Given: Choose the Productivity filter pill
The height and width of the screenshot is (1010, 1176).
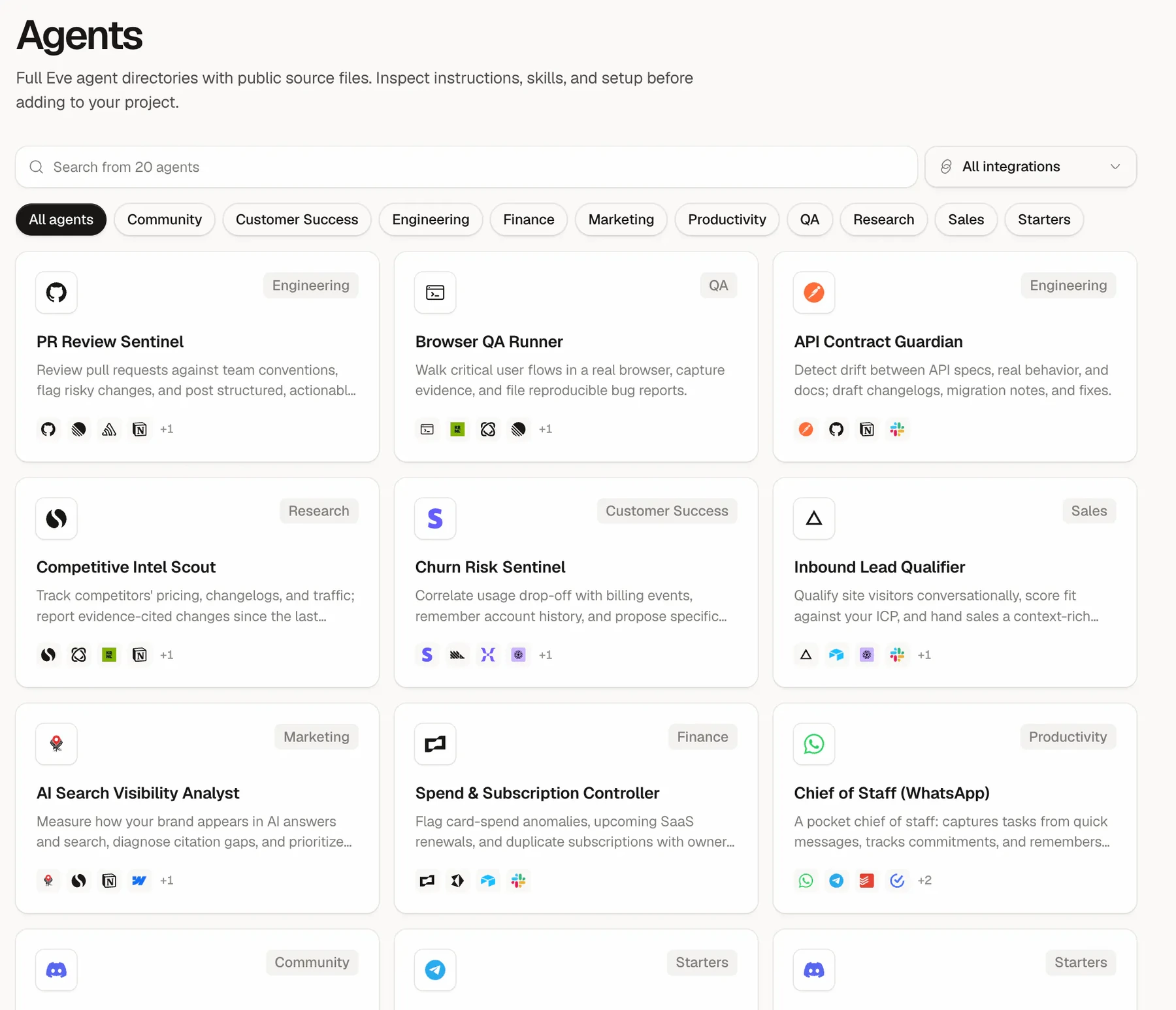Looking at the screenshot, I should pos(727,220).
